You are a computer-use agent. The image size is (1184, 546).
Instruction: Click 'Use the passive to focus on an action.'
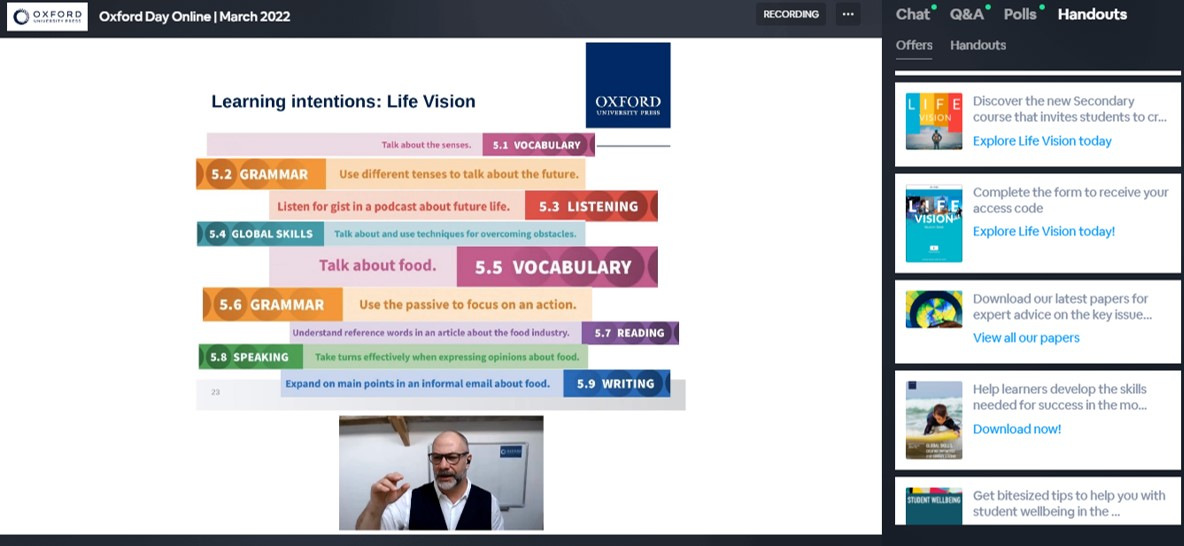(x=467, y=305)
